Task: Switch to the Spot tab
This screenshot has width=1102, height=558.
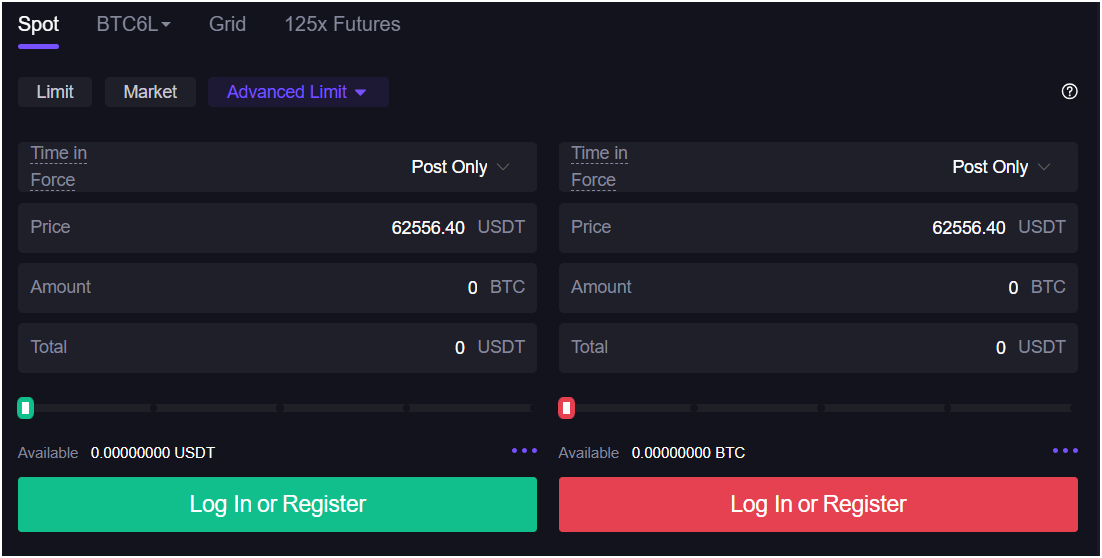Action: (38, 25)
